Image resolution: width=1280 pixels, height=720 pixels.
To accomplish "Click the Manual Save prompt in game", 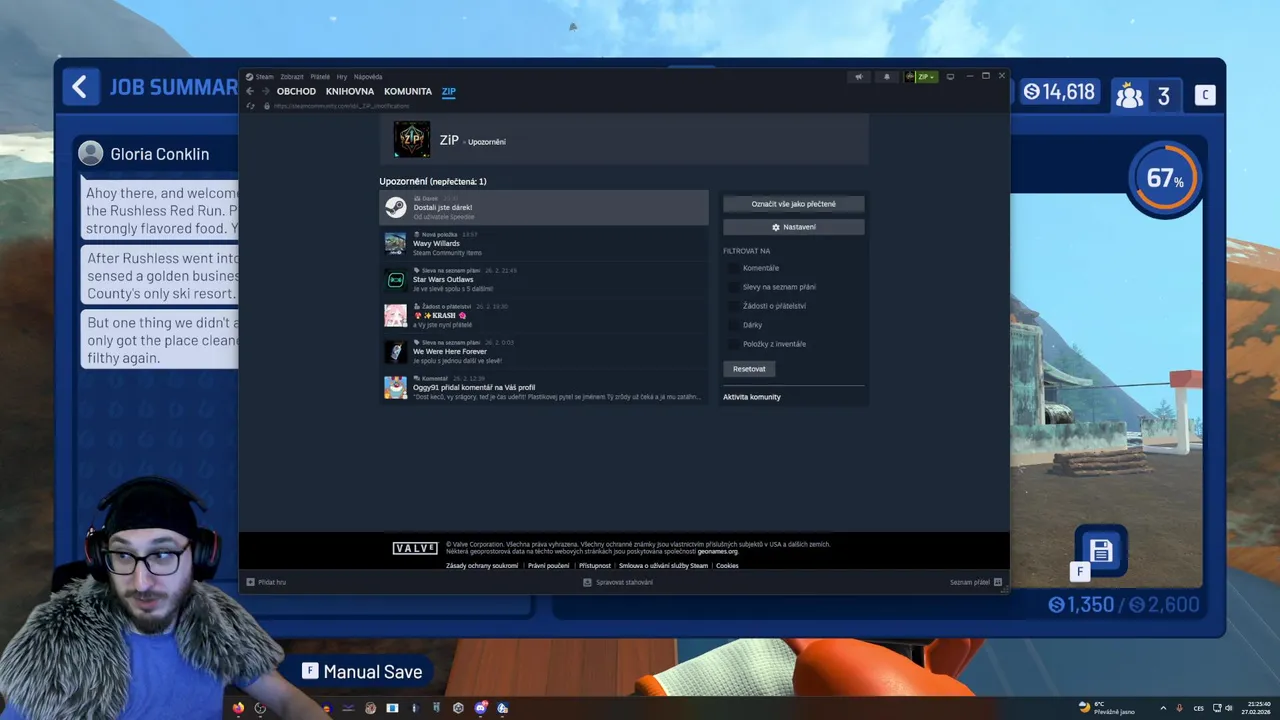I will coord(363,672).
